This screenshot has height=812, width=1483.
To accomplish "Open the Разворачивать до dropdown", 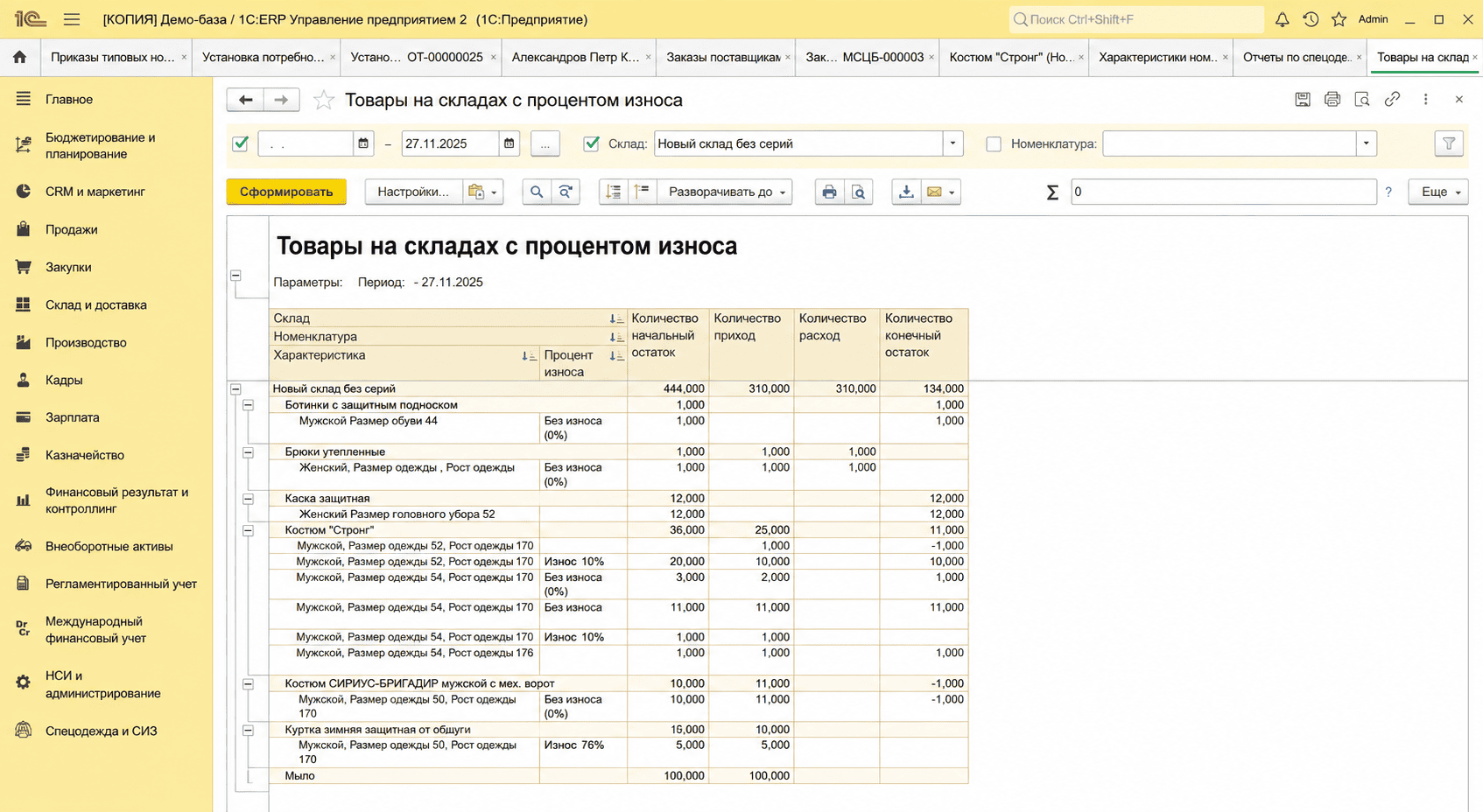I will click(x=724, y=192).
